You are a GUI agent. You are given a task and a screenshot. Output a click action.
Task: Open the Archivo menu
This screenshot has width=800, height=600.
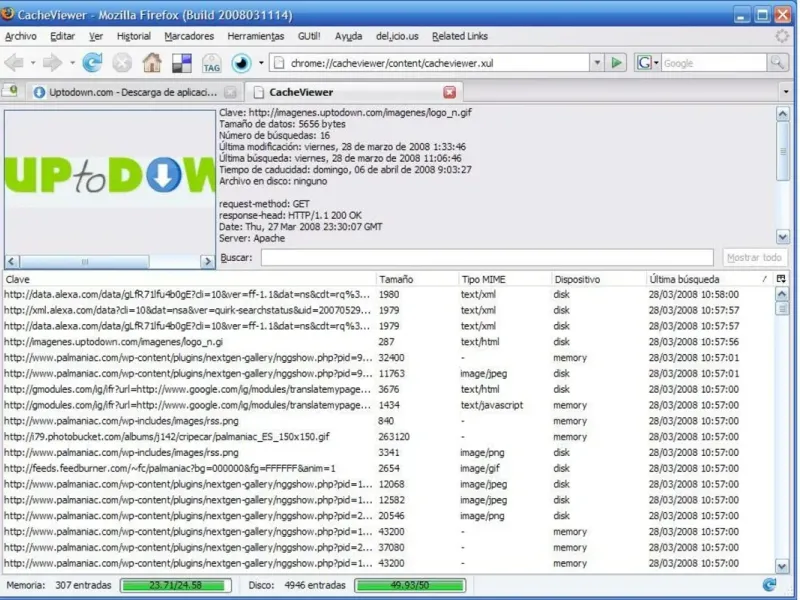click(x=21, y=36)
